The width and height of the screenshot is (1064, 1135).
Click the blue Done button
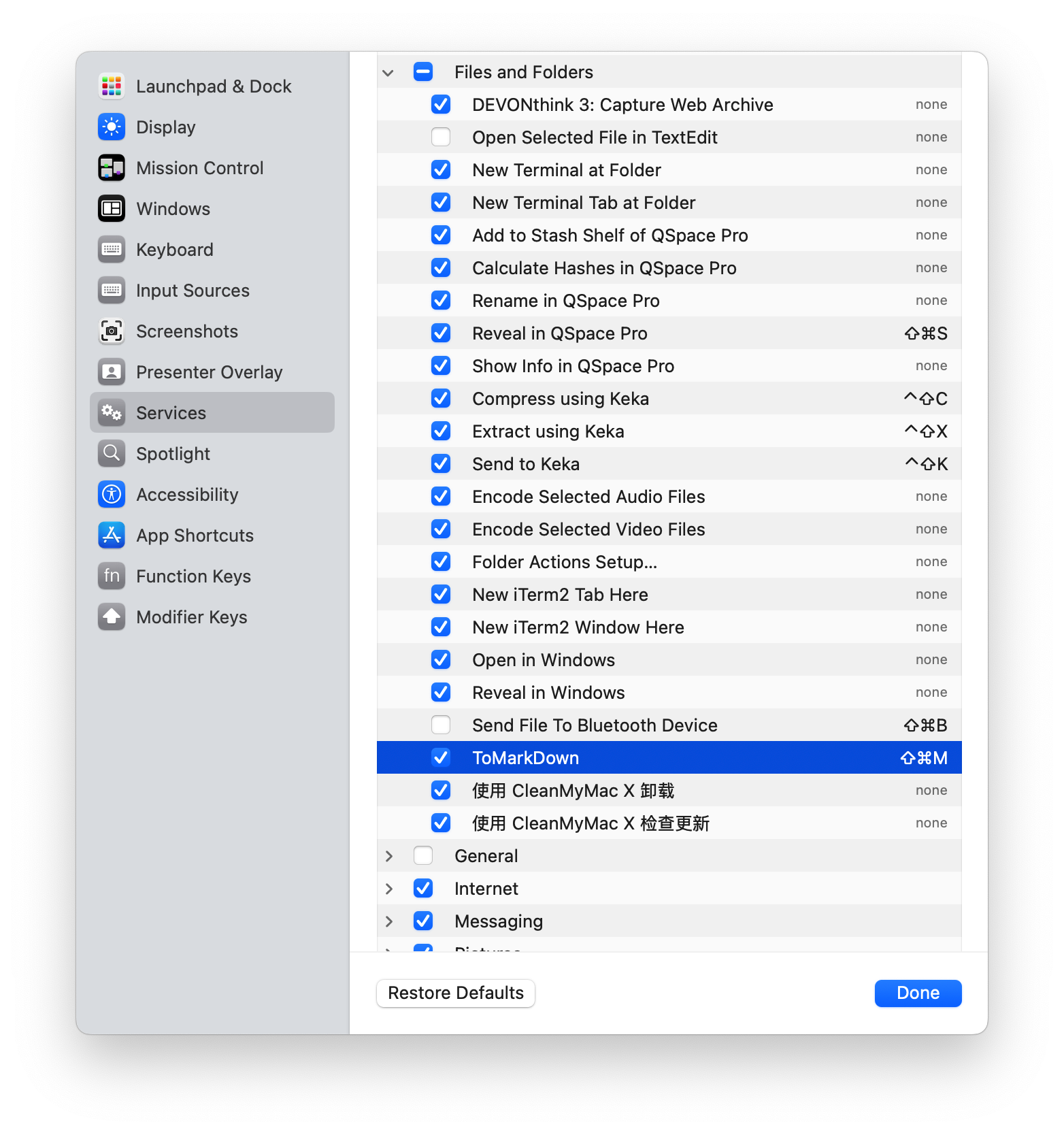[918, 993]
